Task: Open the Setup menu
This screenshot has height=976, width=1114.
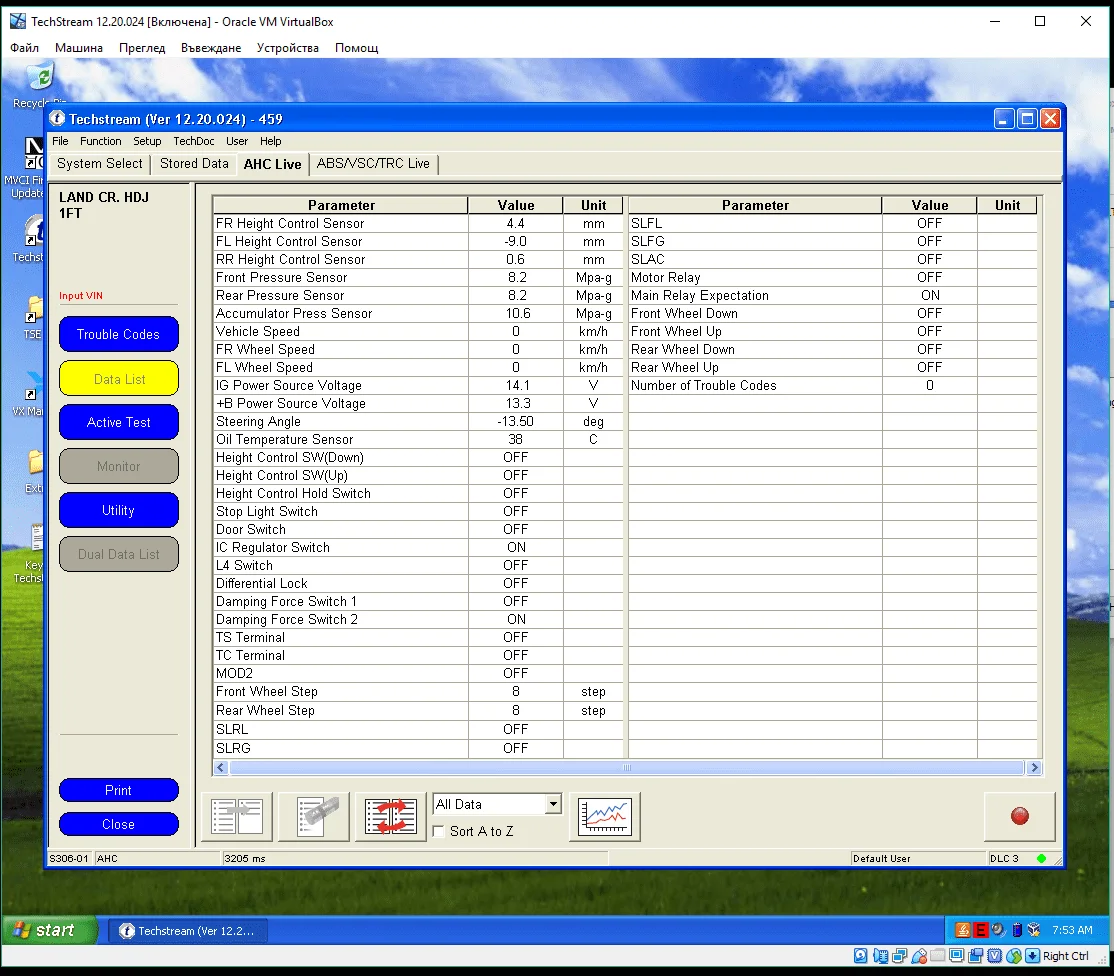Action: coord(147,141)
